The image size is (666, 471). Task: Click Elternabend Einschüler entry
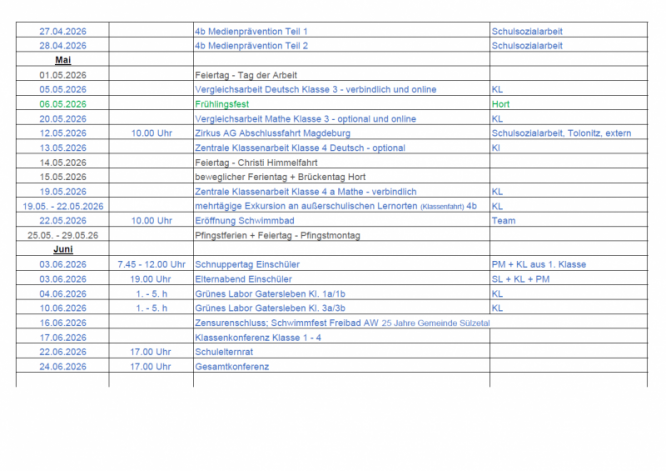pos(243,279)
